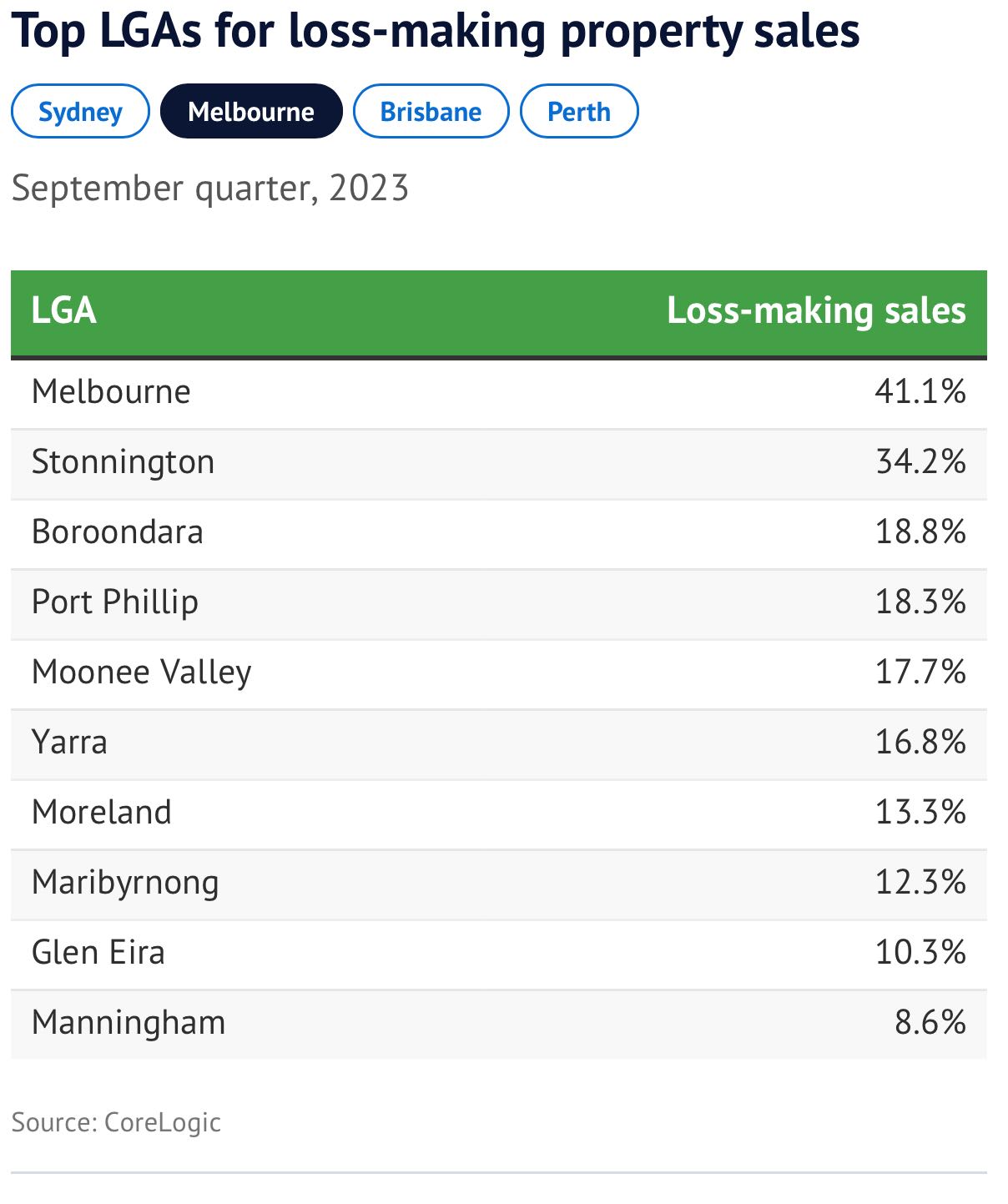Image resolution: width=1008 pixels, height=1204 pixels.
Task: Click the Maribyrnong row label
Action: pos(125,882)
